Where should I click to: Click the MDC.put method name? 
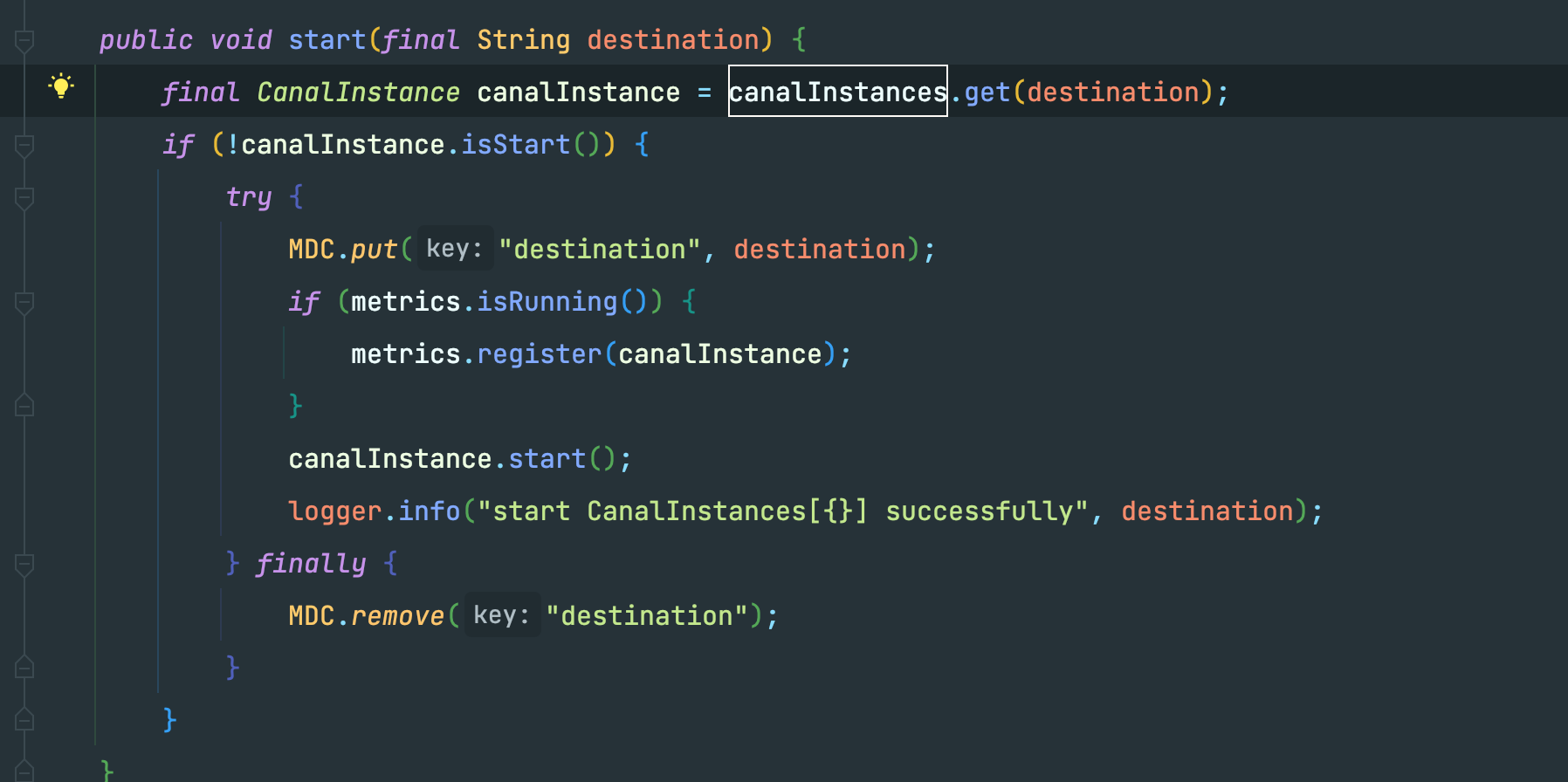374,250
